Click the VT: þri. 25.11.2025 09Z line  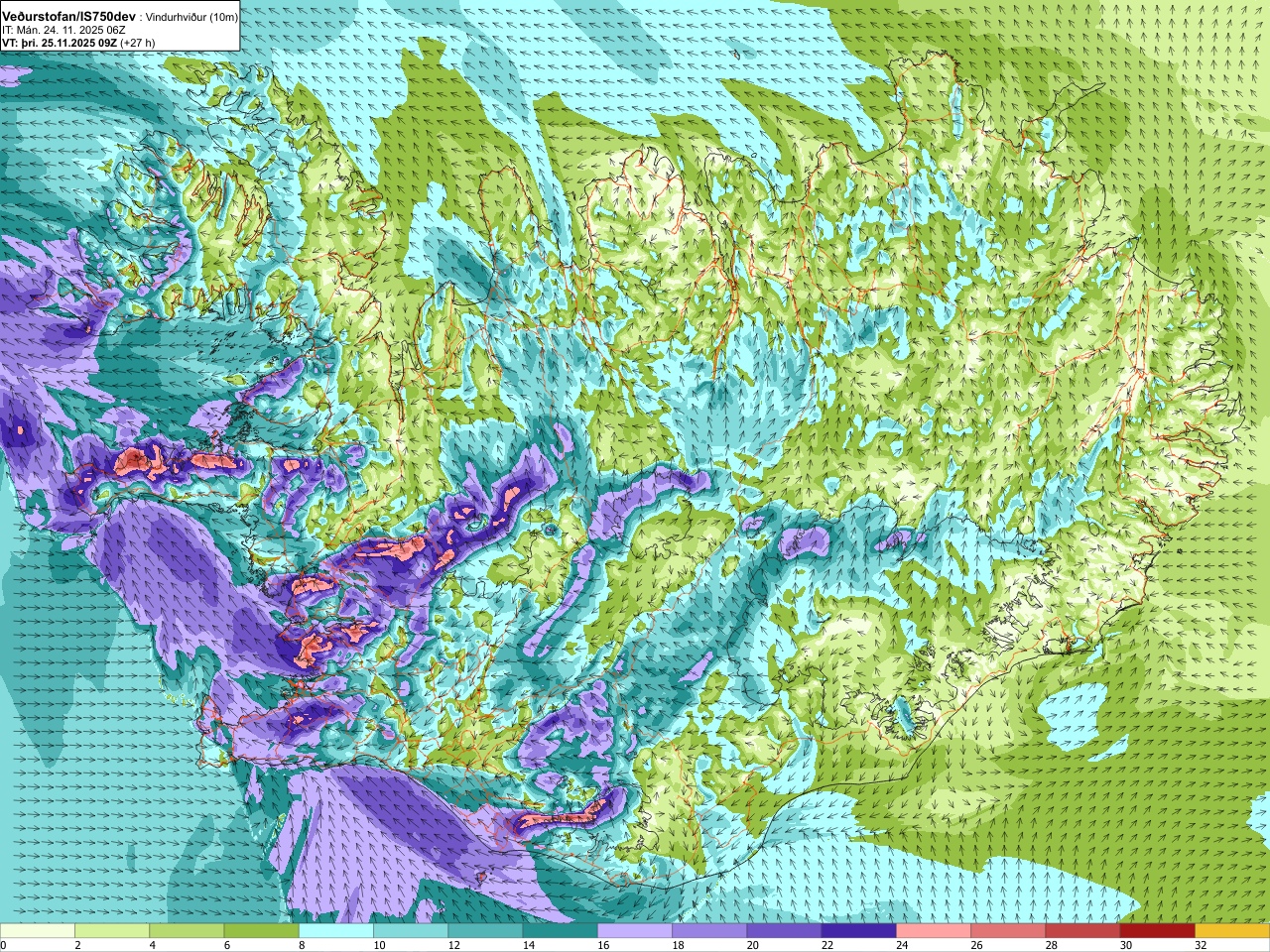coord(60,43)
